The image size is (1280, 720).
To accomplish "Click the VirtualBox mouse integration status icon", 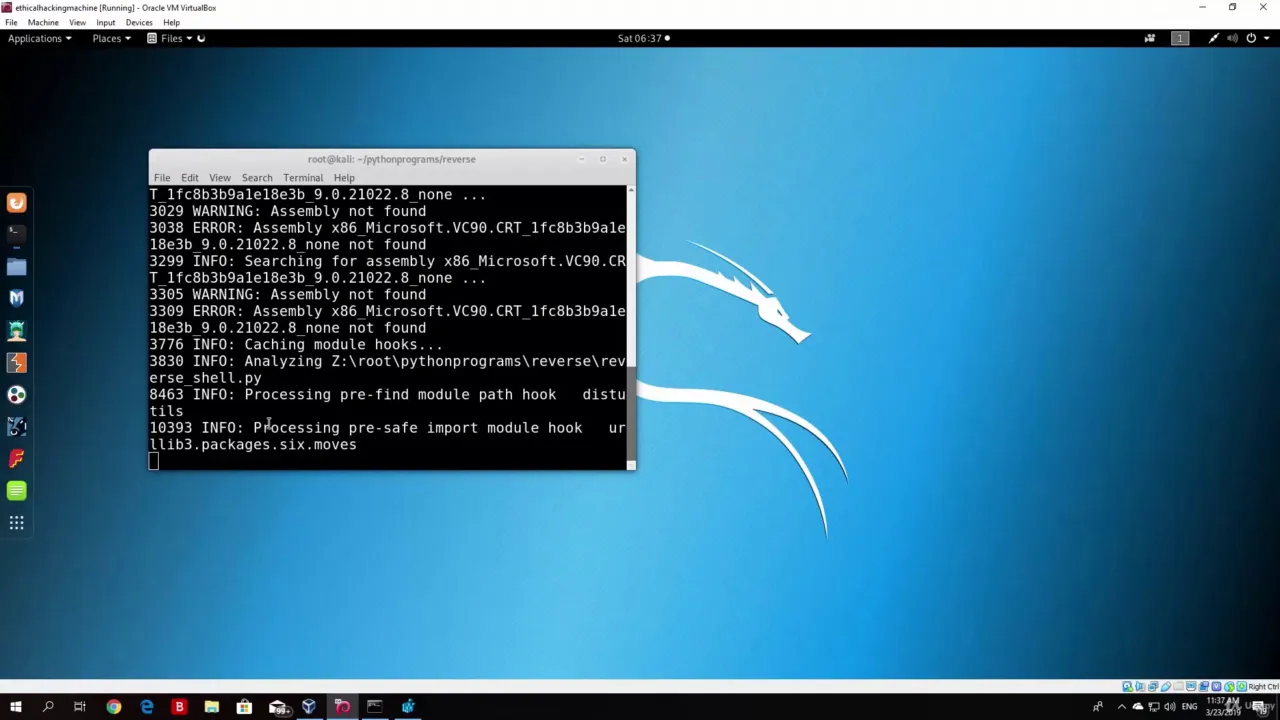I will coord(1229,687).
